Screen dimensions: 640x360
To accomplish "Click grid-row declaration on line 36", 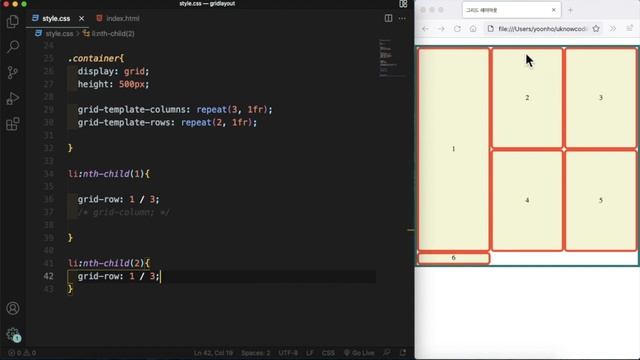I will (x=118, y=200).
